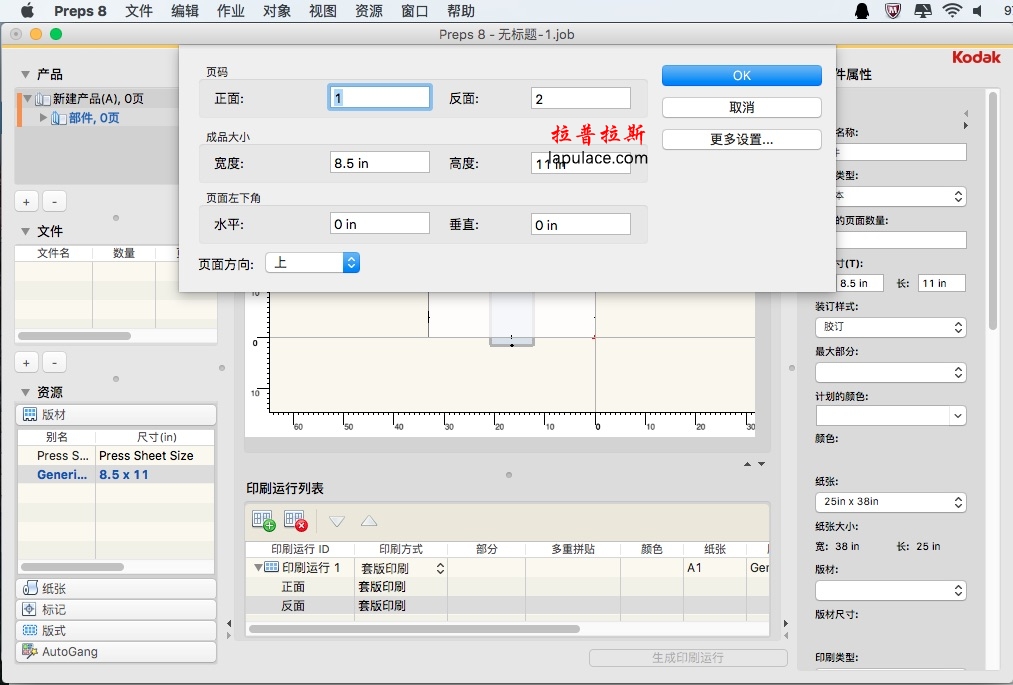Open the AutoGang resource section
This screenshot has width=1013, height=685.
(x=116, y=652)
